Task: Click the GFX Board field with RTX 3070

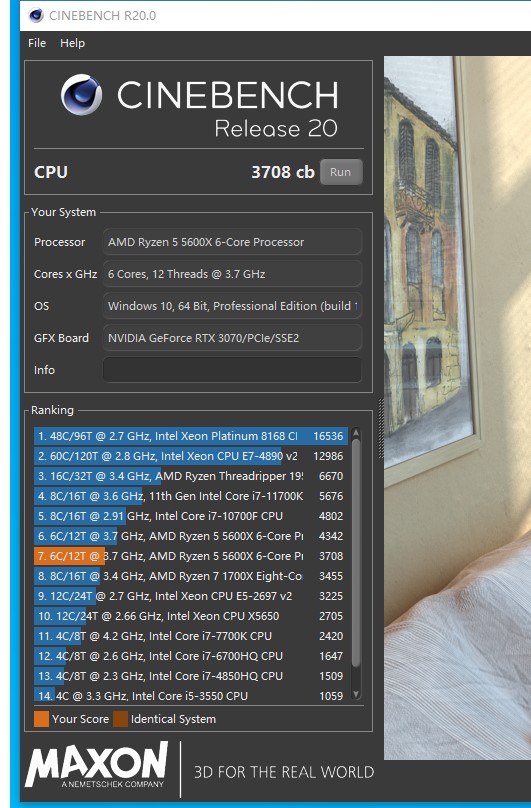Action: tap(232, 338)
